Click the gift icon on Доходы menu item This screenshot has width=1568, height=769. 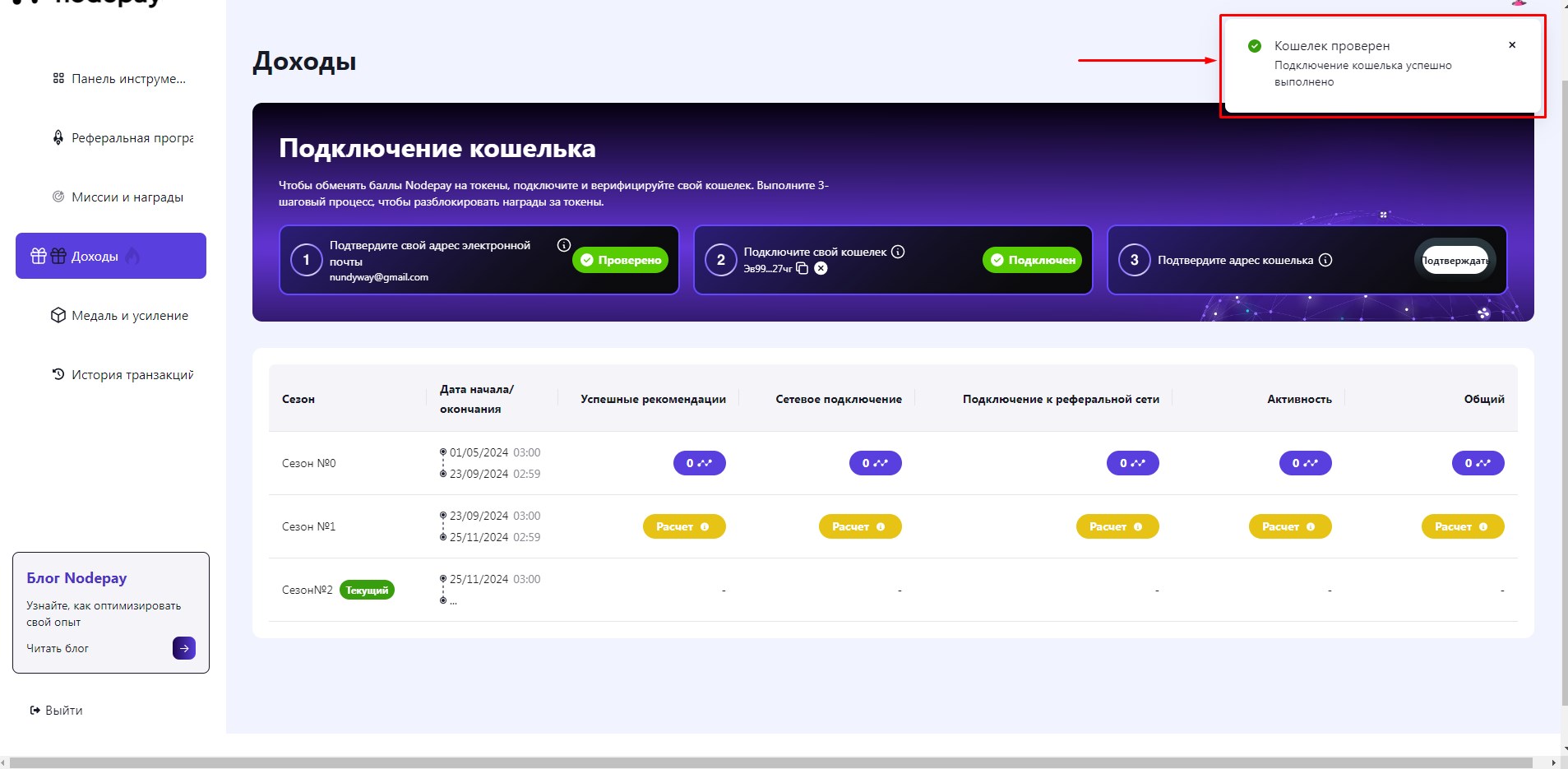pyautogui.click(x=39, y=256)
